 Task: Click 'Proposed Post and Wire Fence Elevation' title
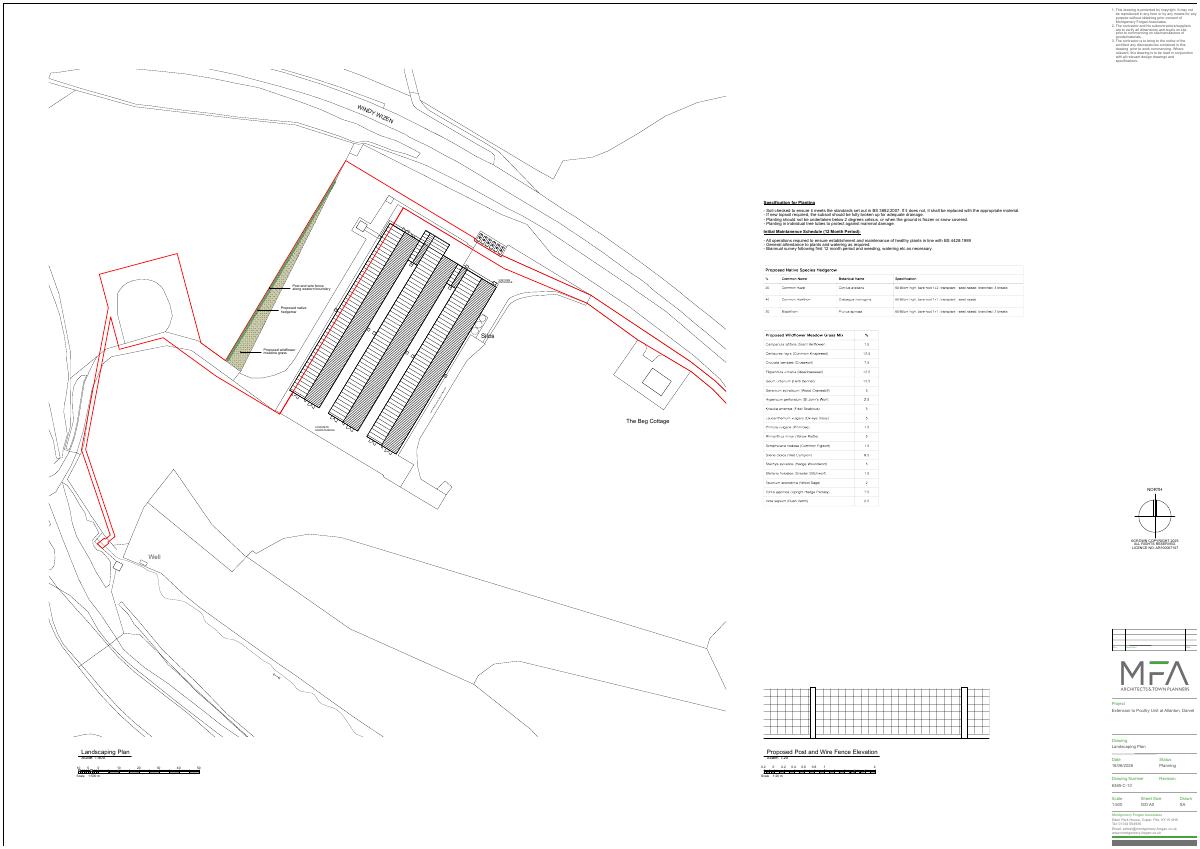pyautogui.click(x=821, y=752)
